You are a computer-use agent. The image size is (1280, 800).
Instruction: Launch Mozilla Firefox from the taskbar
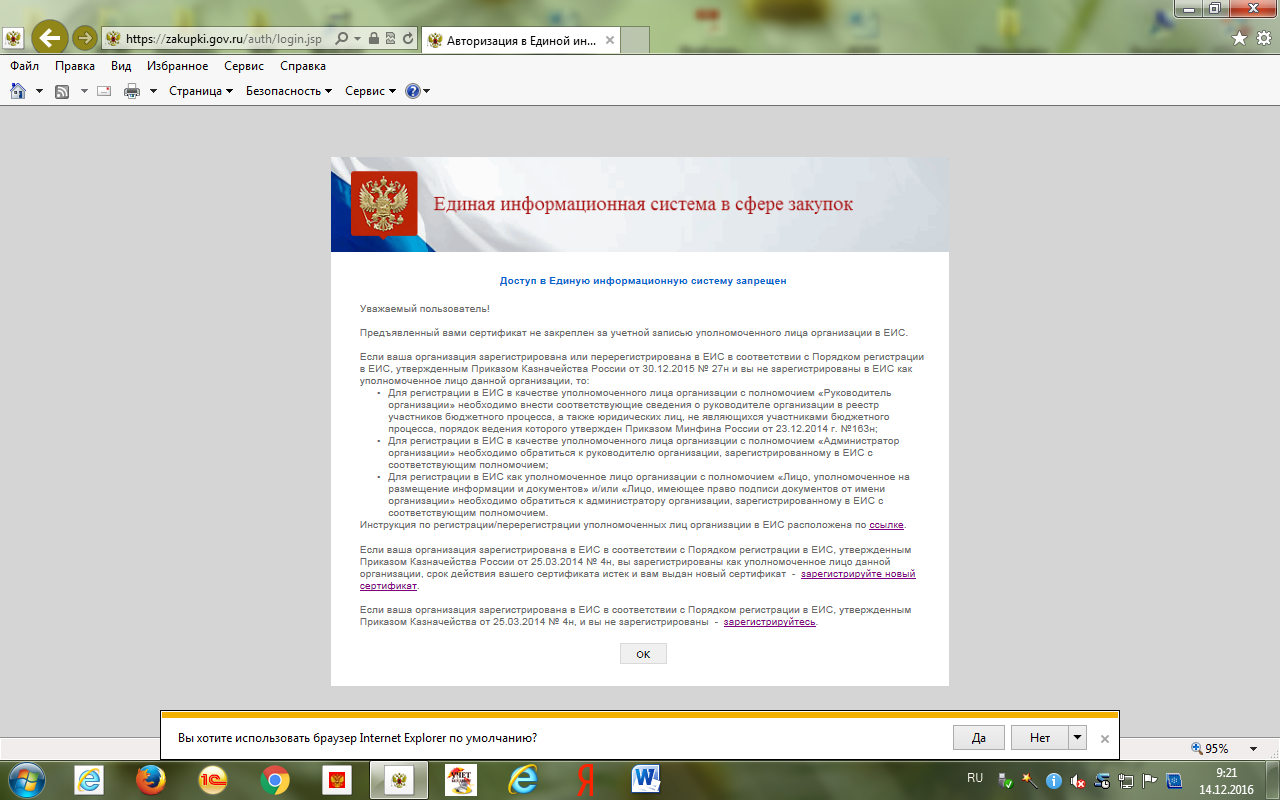pos(151,779)
